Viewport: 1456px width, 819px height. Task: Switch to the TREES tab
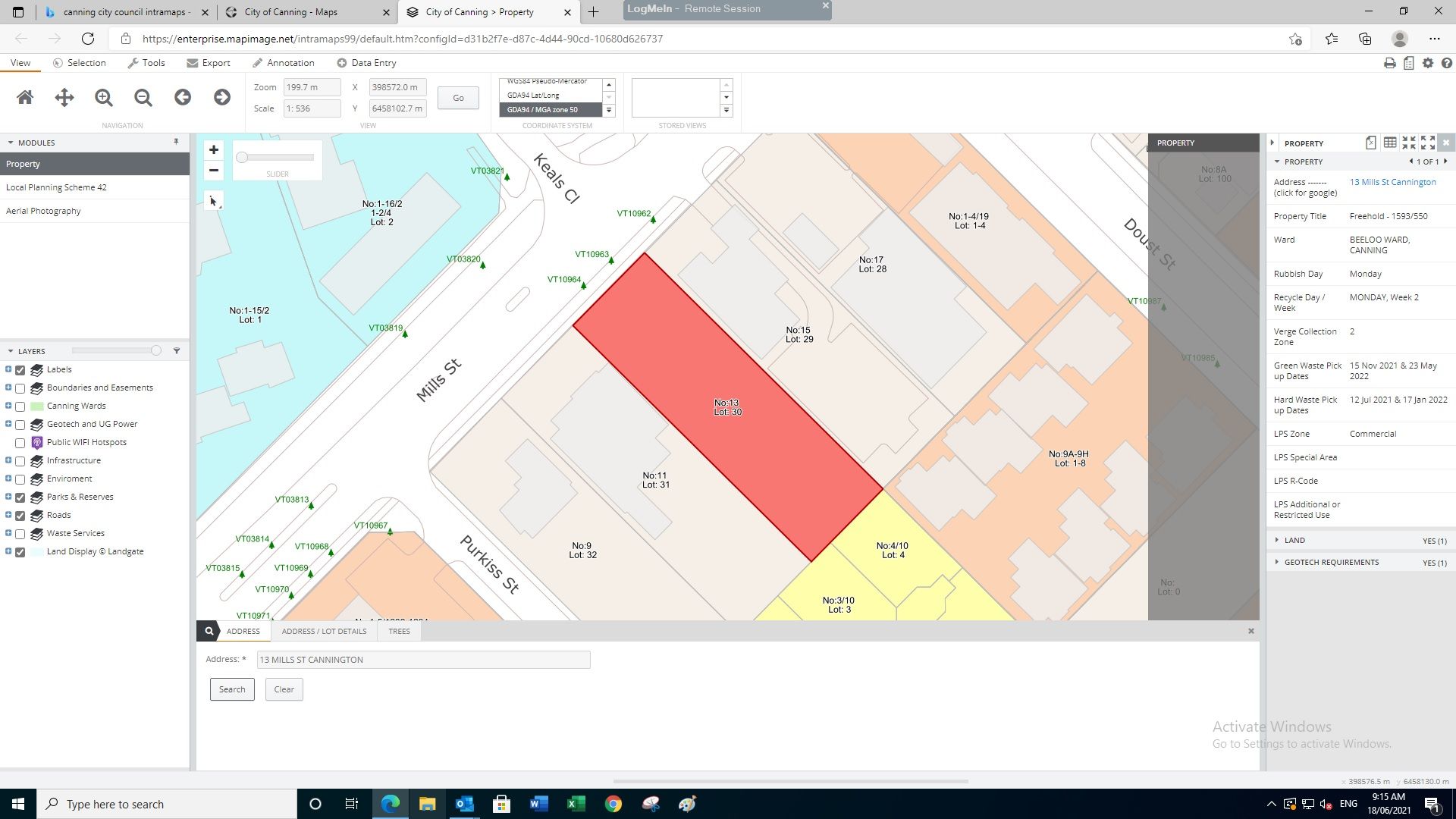399,631
